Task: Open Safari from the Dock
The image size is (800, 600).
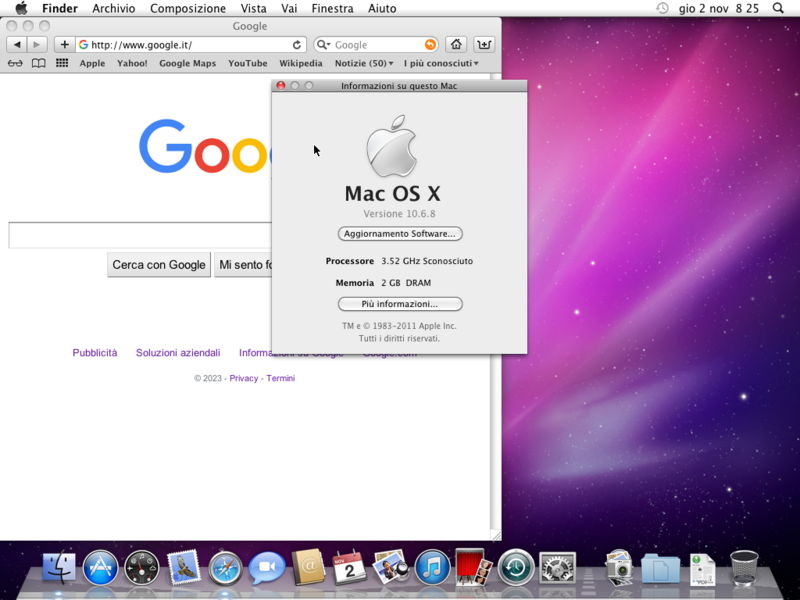Action: 225,567
